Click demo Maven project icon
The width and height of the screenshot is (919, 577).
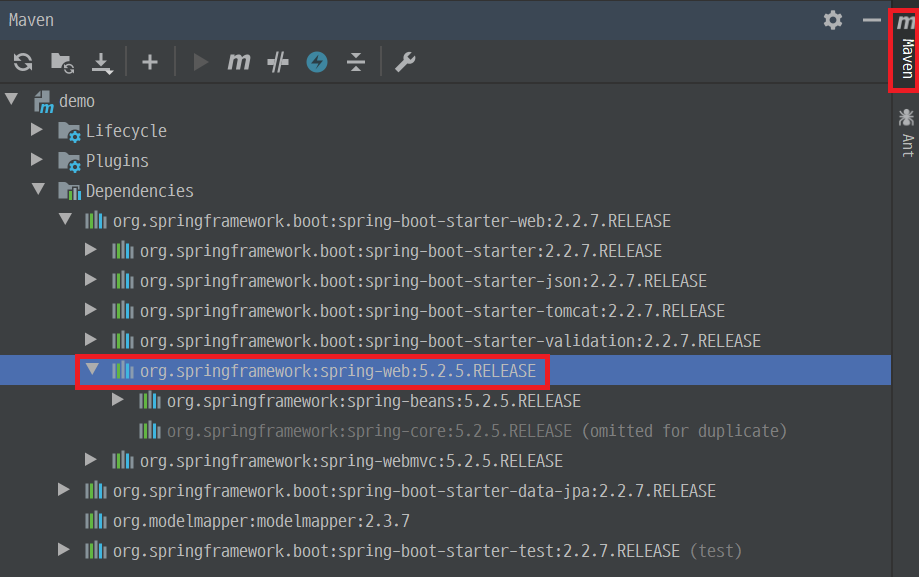(43, 102)
